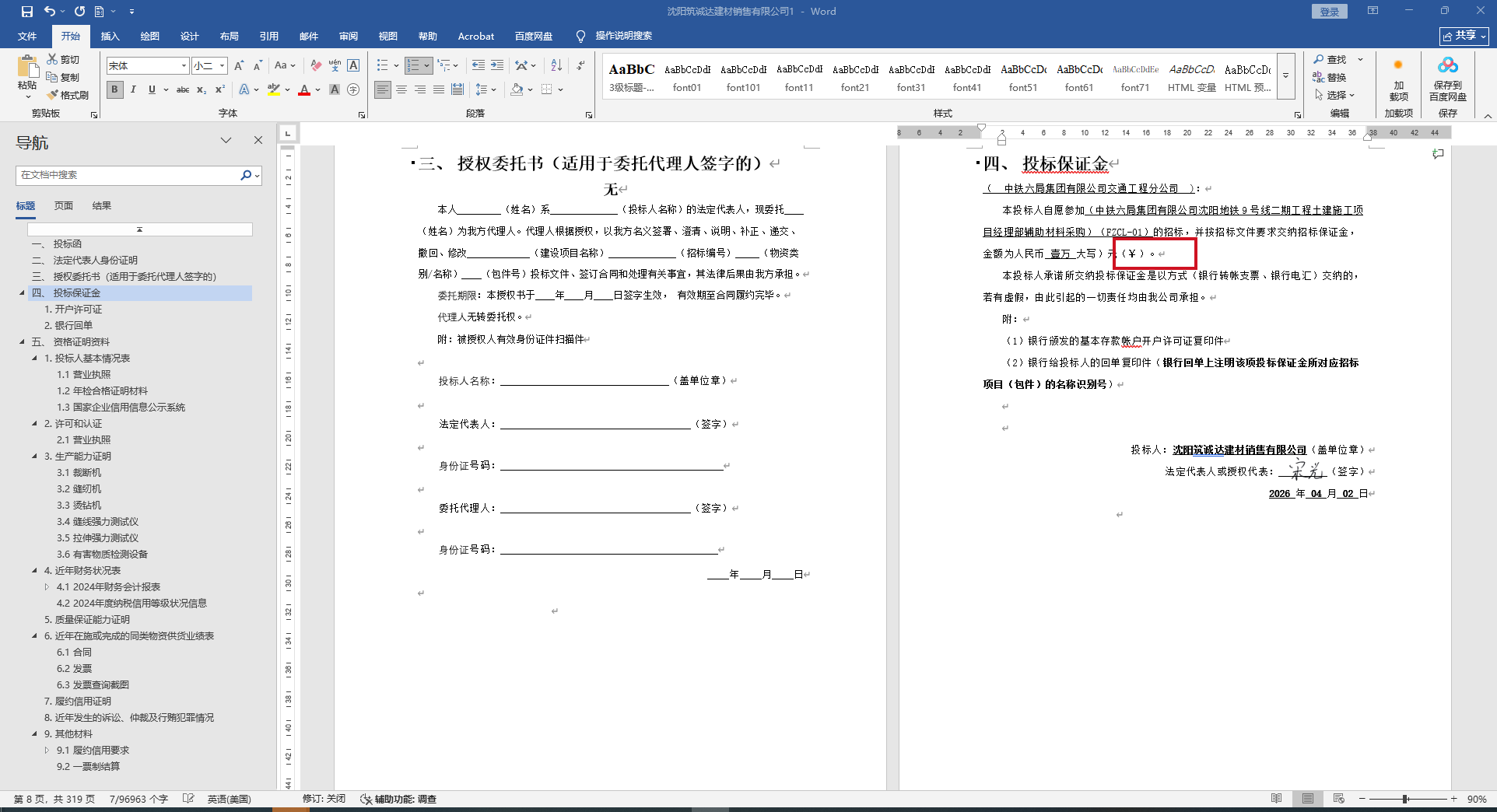Open the 页面 (Pages) tab in navigation pane
The height and width of the screenshot is (812, 1497).
64,206
